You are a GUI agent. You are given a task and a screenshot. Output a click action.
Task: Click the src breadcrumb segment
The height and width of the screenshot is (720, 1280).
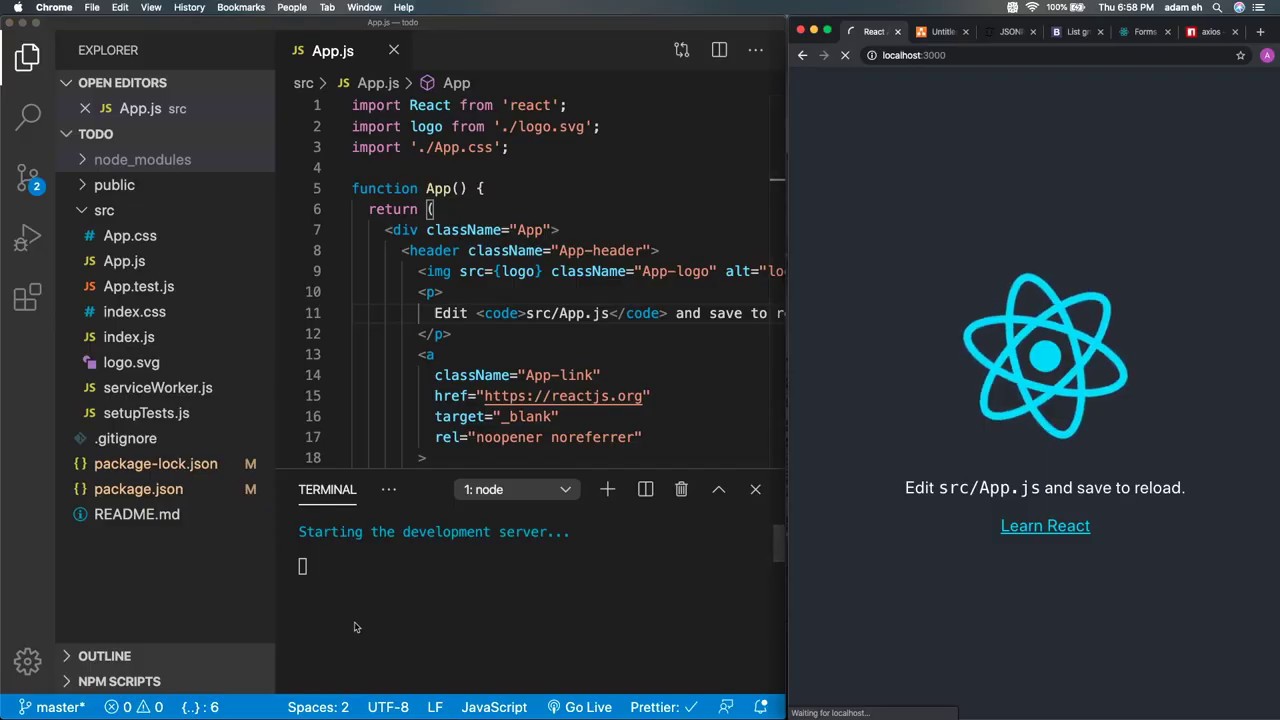point(303,83)
